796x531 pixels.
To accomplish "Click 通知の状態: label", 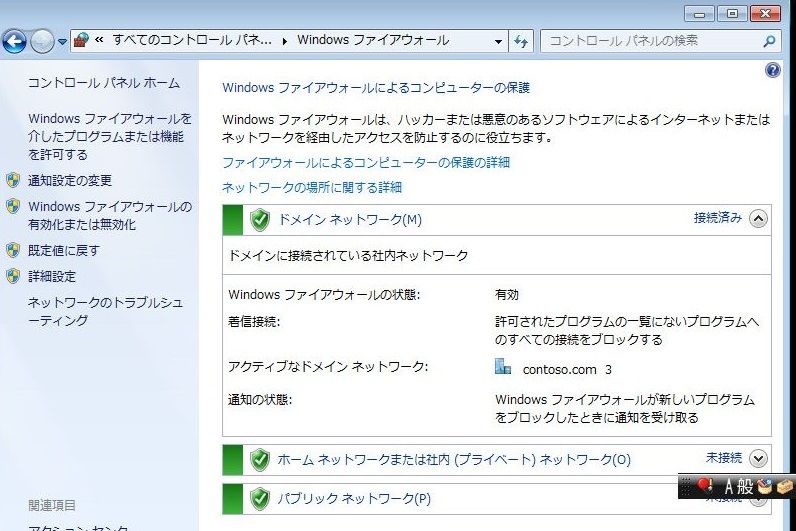I will pyautogui.click(x=260, y=400).
